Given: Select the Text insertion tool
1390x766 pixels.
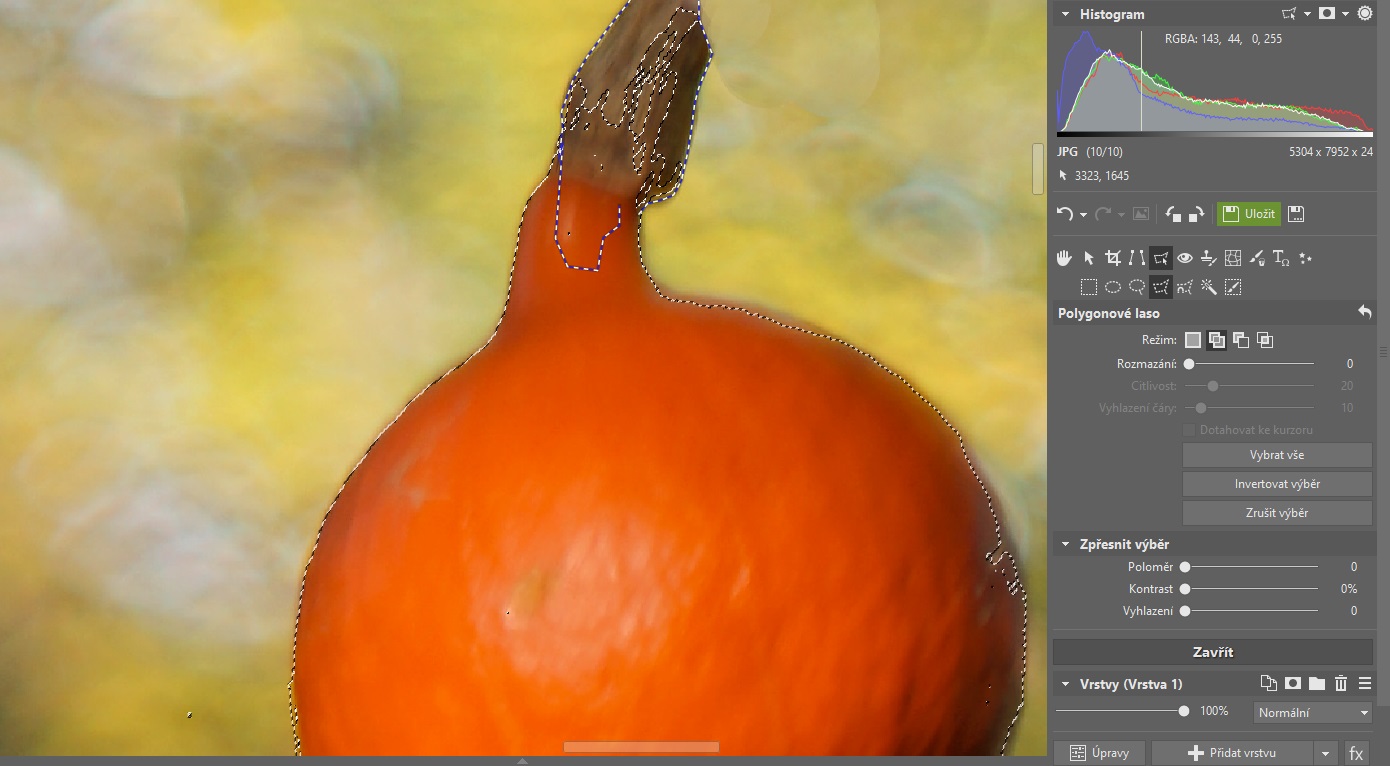Looking at the screenshot, I should [1281, 258].
